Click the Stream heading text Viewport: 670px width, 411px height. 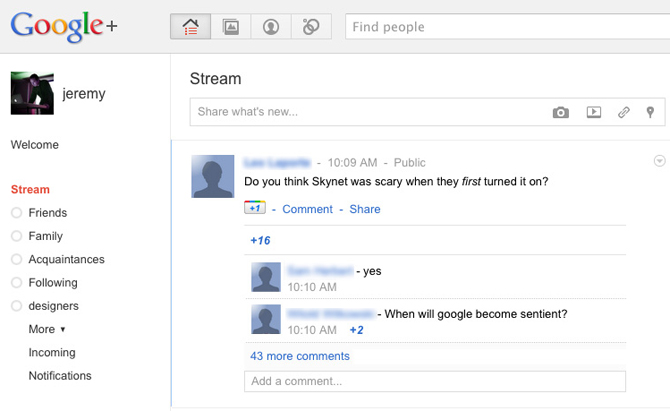tap(216, 79)
